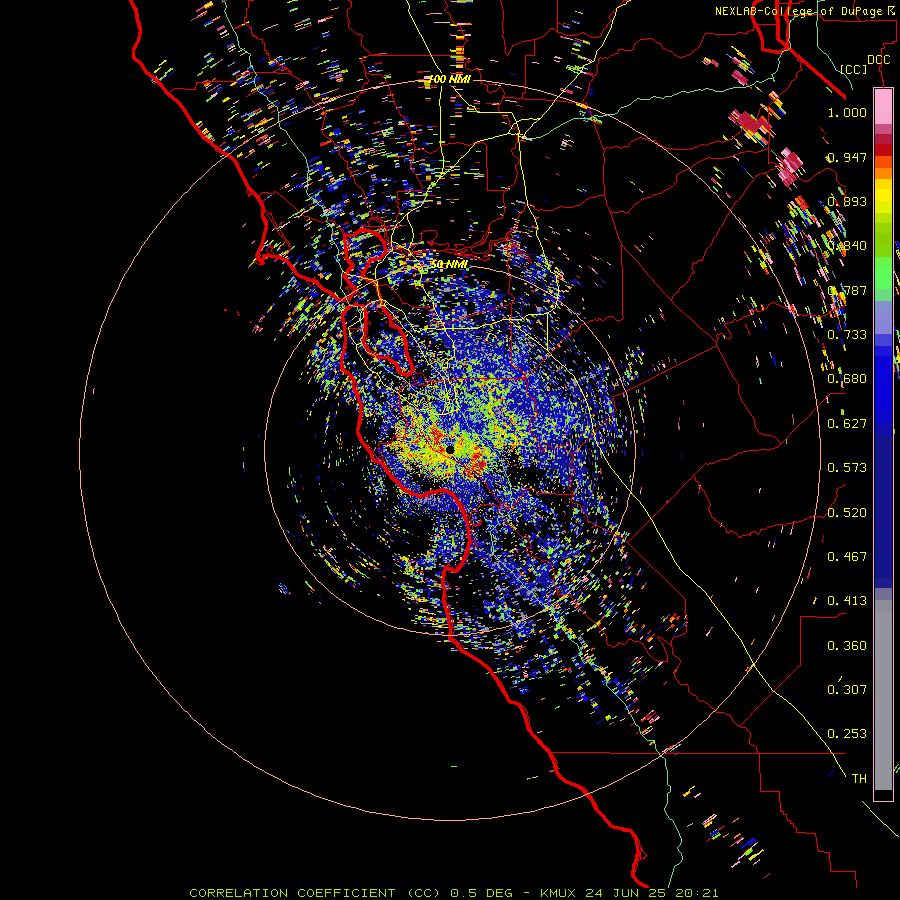Click the 0.520 legend value
The image size is (900, 900).
847,513
